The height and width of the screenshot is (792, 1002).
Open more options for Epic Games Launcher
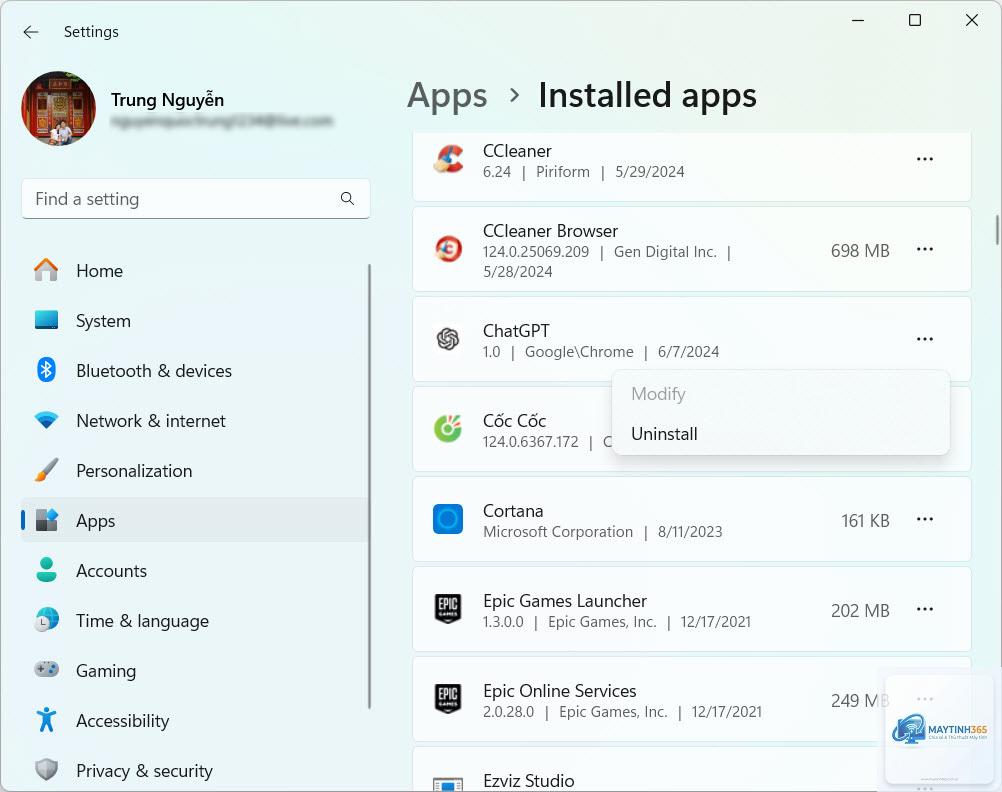pos(925,609)
